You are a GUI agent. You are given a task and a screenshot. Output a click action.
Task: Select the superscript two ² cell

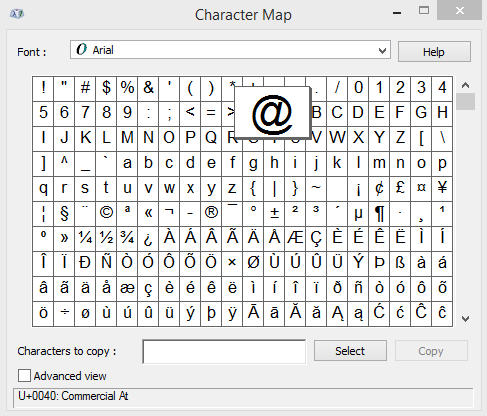tap(295, 213)
